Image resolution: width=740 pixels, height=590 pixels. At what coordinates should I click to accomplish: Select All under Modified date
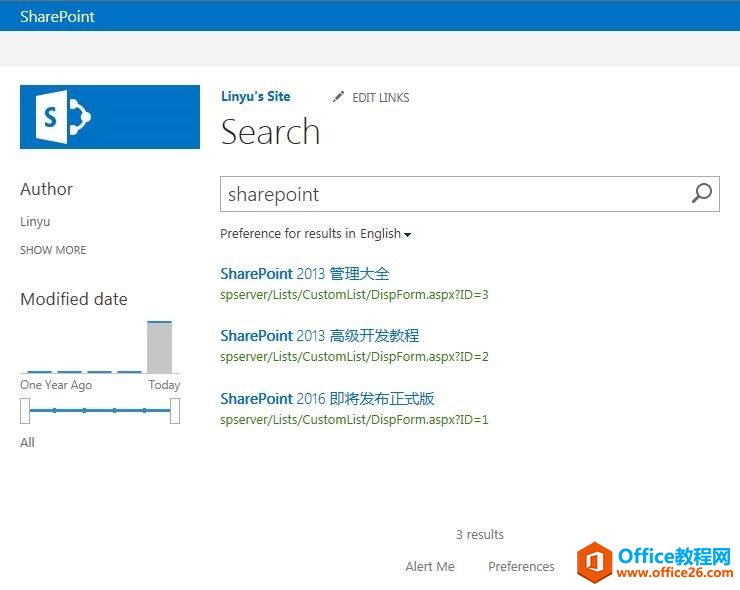tap(27, 442)
